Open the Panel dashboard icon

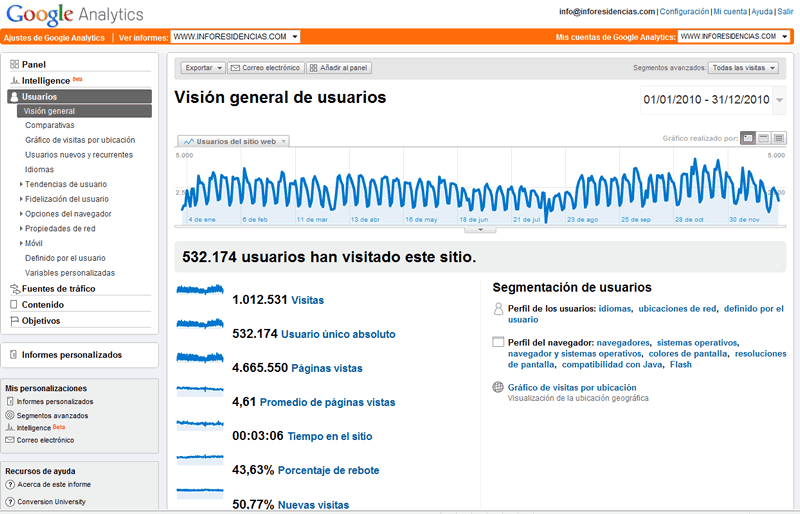[x=14, y=64]
